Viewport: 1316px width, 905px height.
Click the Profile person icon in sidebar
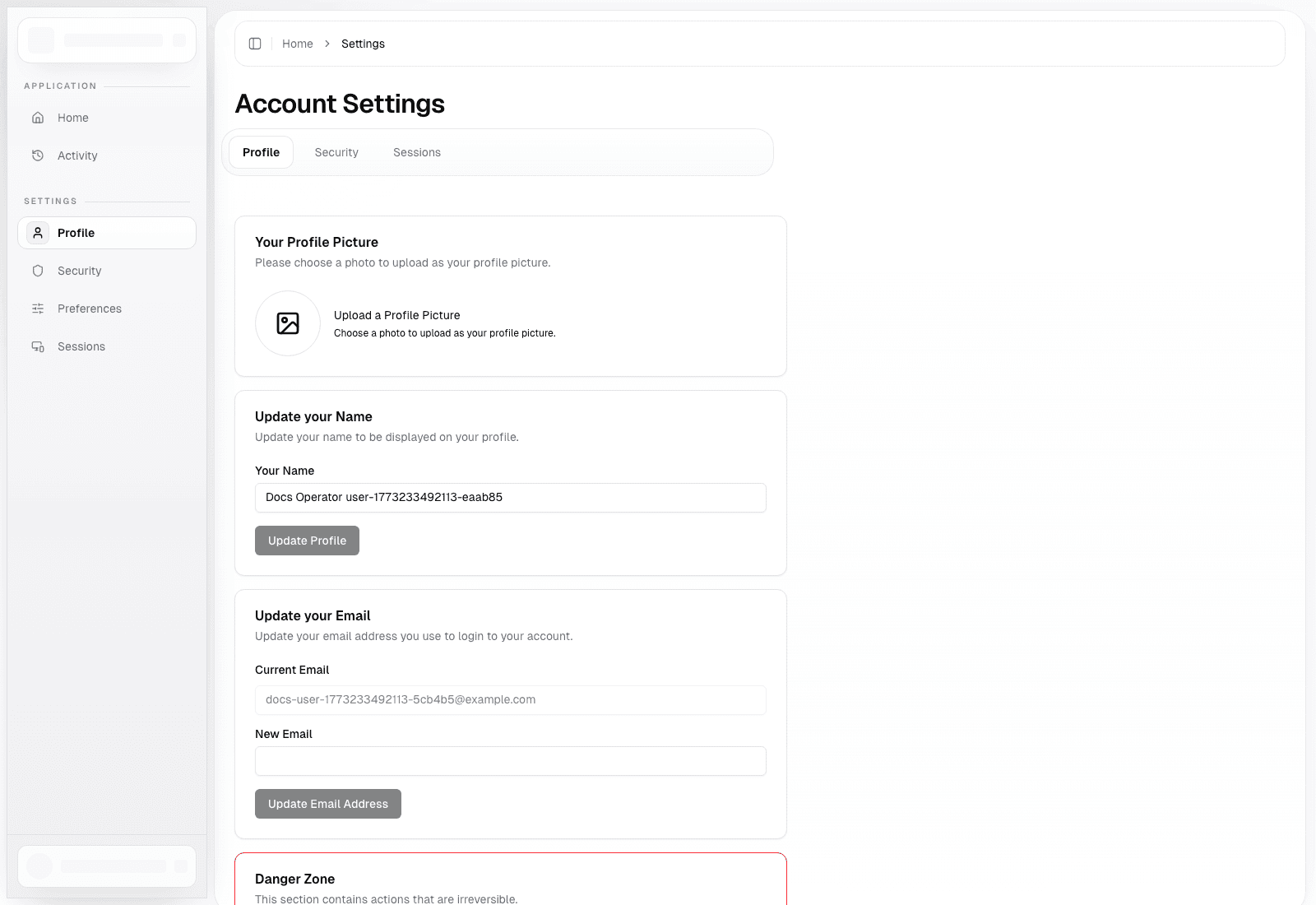[x=38, y=233]
